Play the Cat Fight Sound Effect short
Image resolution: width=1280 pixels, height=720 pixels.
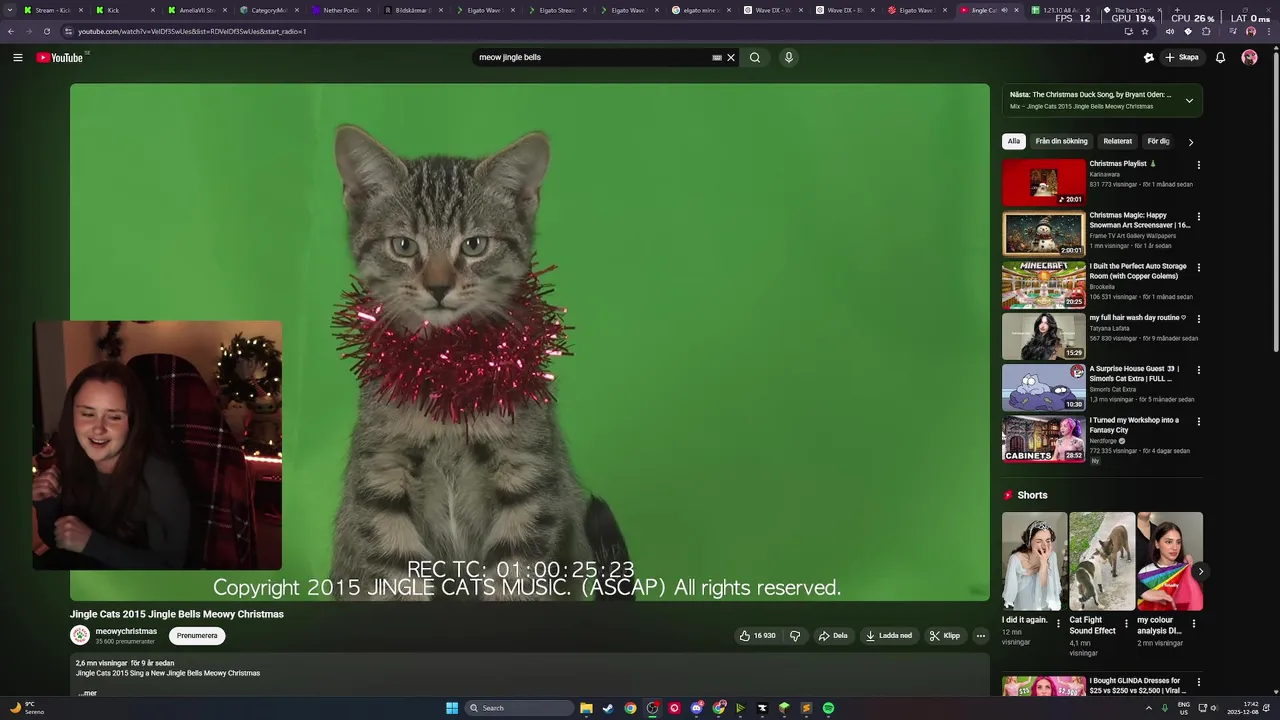[x=1102, y=561]
